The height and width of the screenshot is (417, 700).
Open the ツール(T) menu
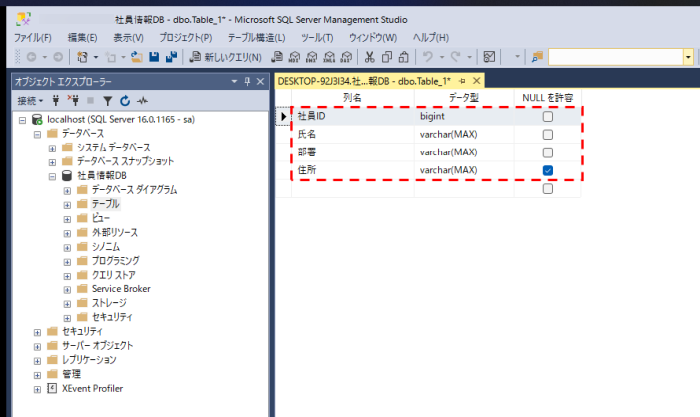316,37
